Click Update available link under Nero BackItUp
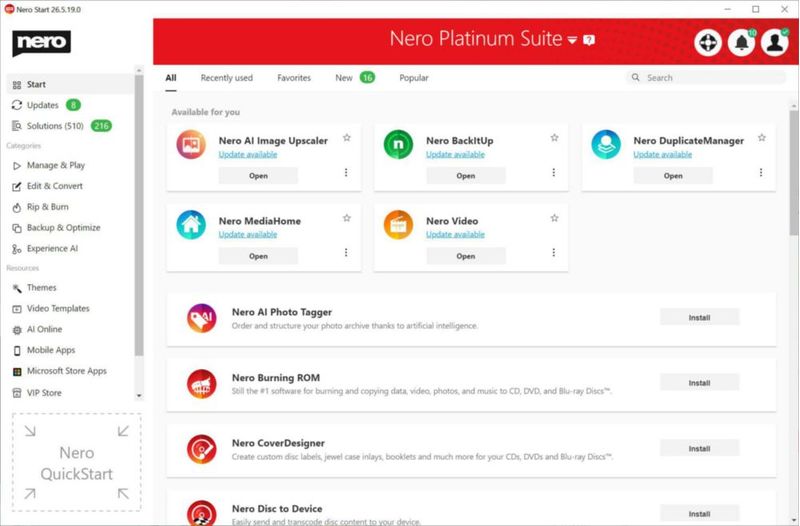800x526 pixels. pos(456,155)
